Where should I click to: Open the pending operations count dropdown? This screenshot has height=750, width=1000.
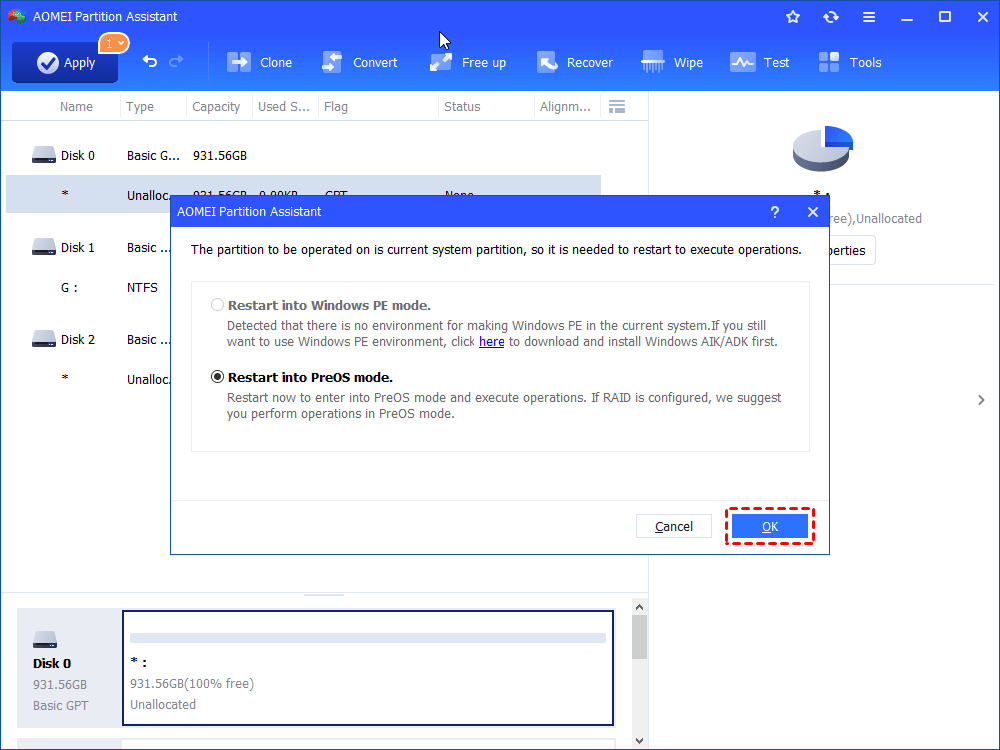114,43
